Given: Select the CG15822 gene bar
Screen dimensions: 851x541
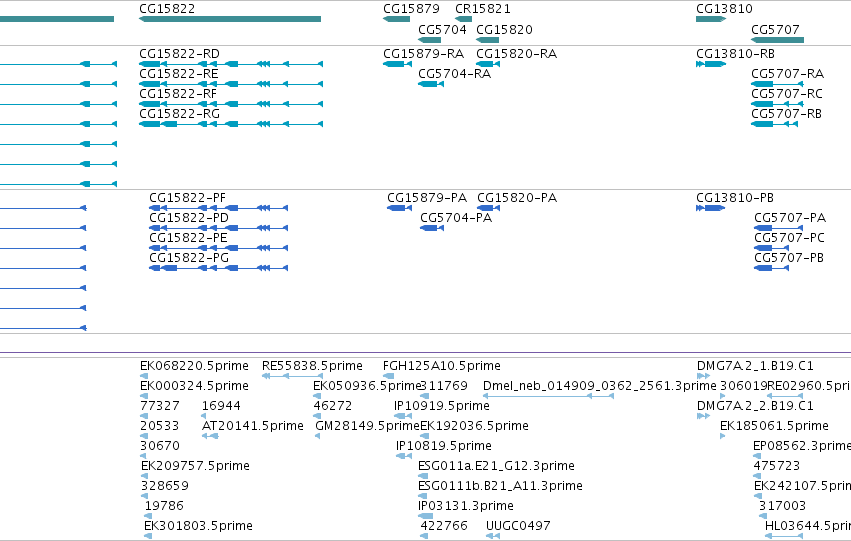Looking at the screenshot, I should [230, 19].
